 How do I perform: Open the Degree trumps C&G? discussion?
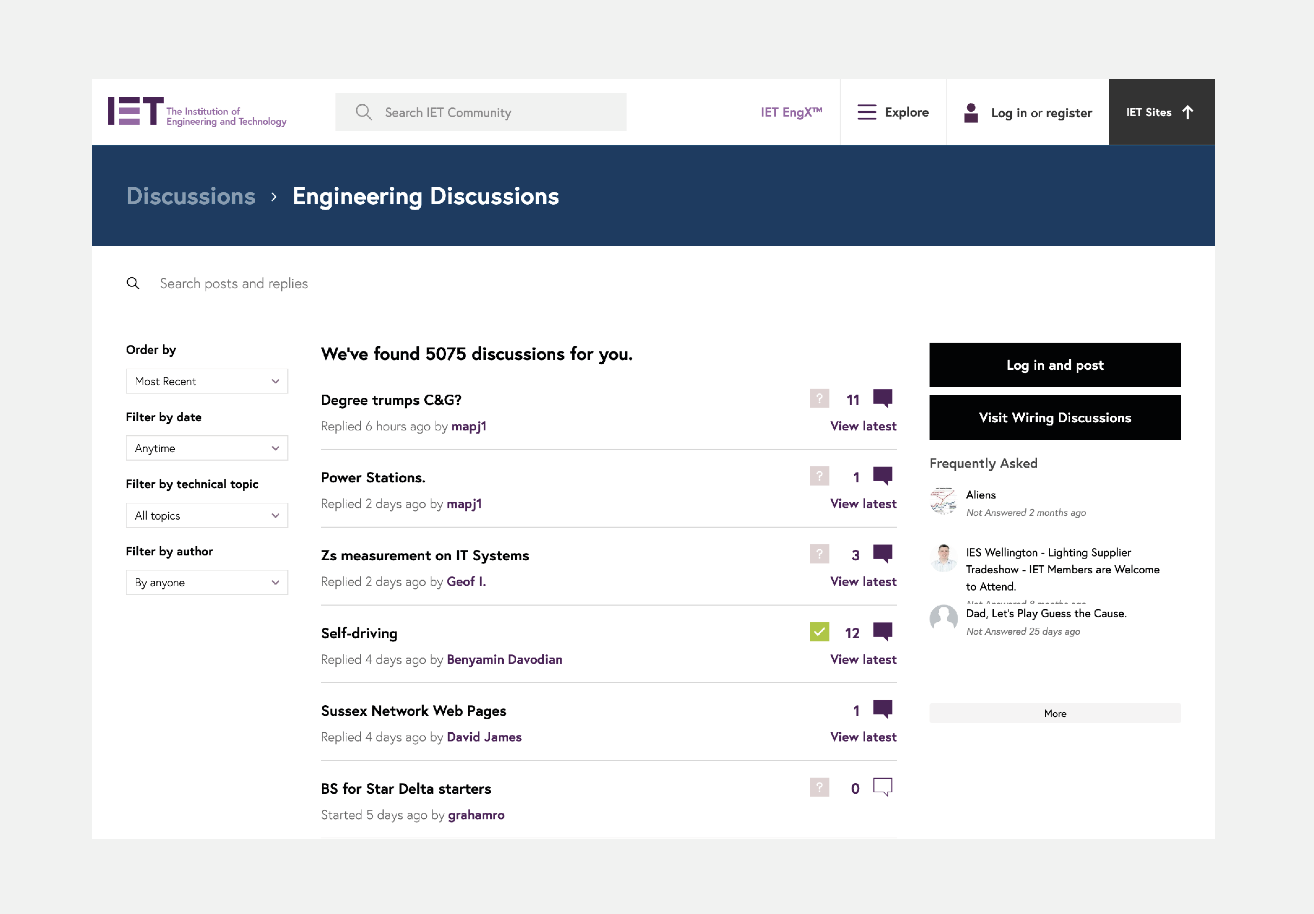391,400
